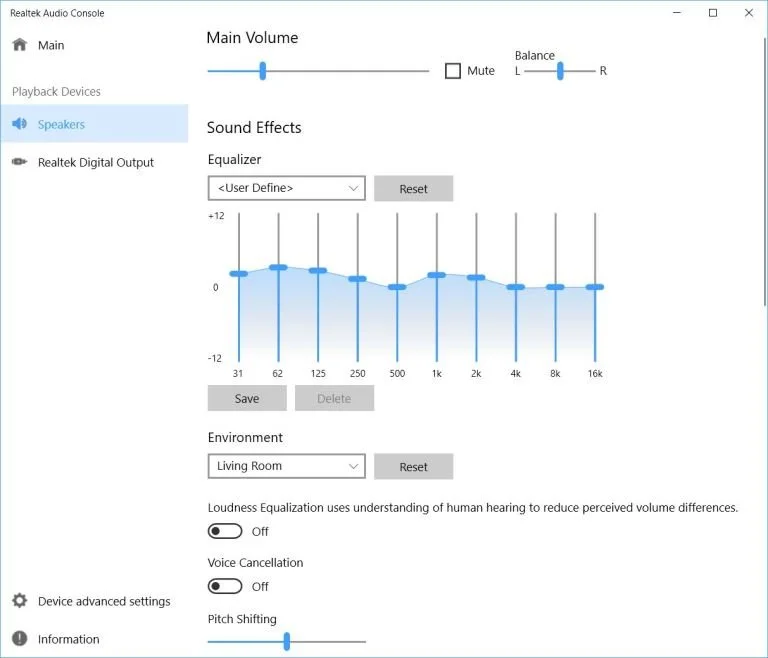Click the -12 equalizer scale label
Viewport: 768px width, 658px height.
click(215, 358)
